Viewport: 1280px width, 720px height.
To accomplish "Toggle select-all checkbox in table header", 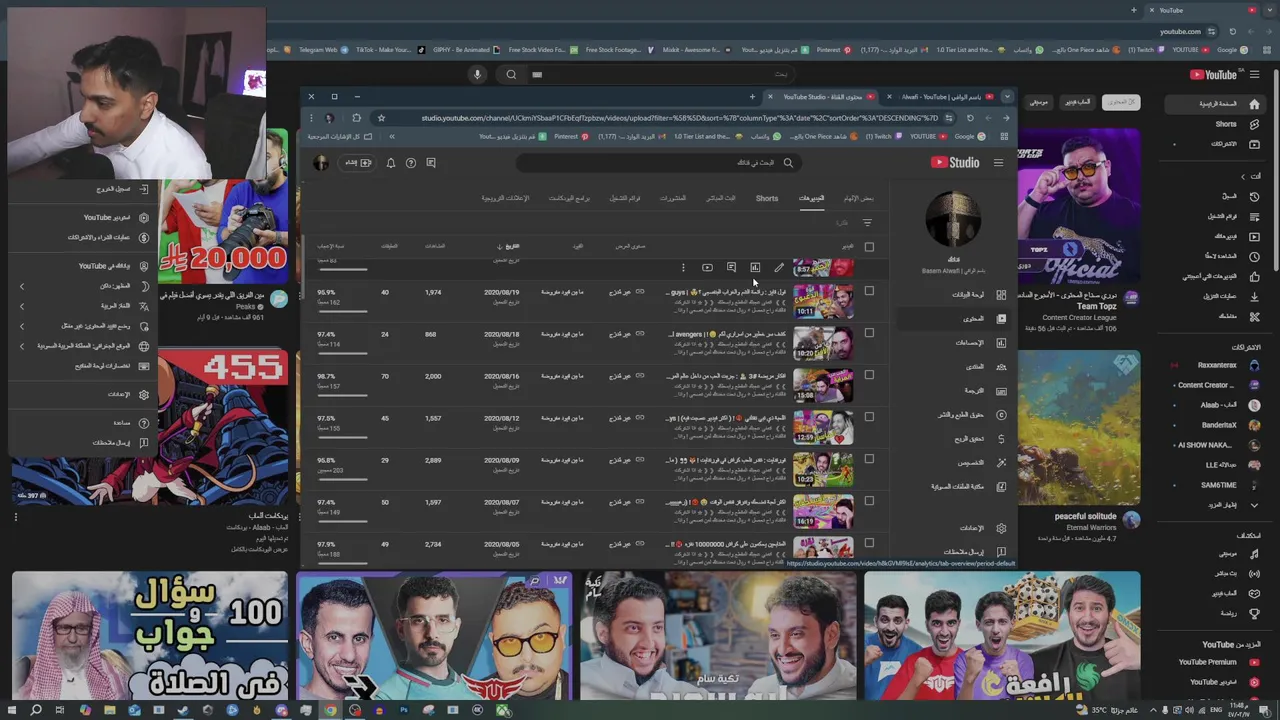I will (x=869, y=246).
